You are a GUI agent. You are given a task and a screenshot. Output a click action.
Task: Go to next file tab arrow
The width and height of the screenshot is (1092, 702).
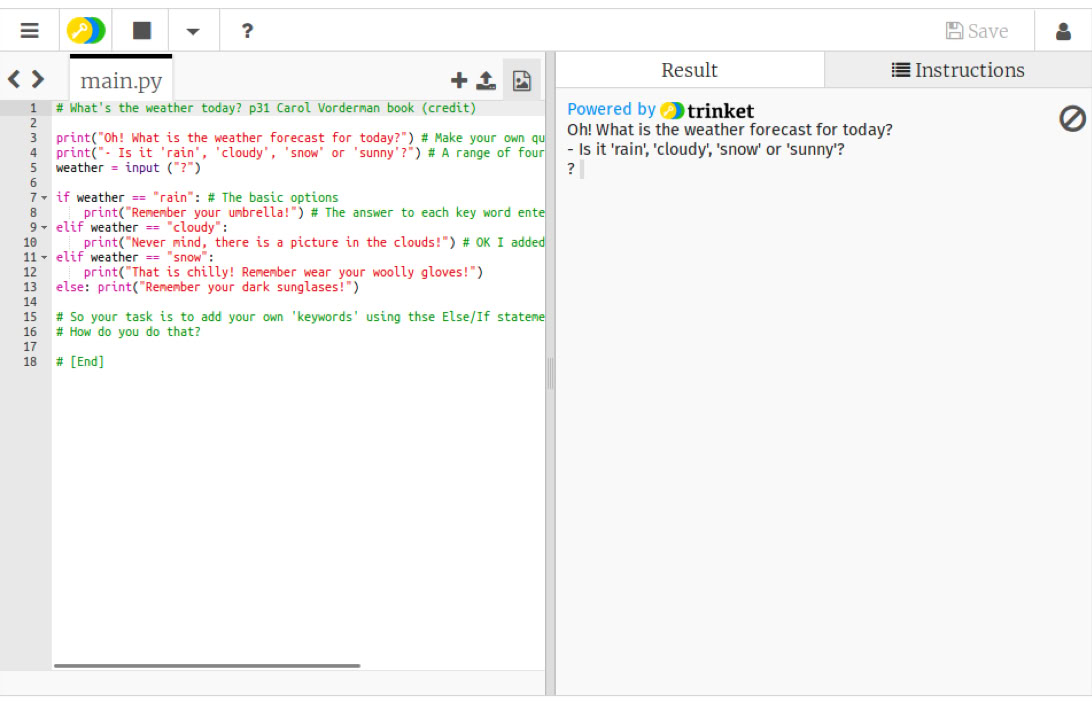pyautogui.click(x=38, y=79)
